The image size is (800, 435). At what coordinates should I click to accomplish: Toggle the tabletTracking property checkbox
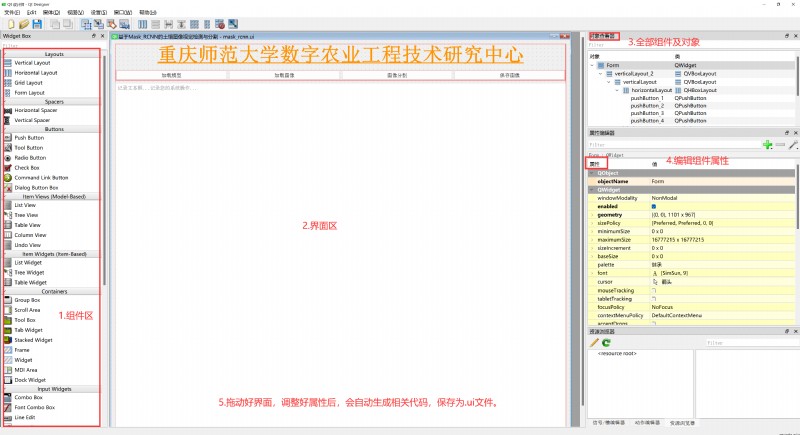point(654,299)
